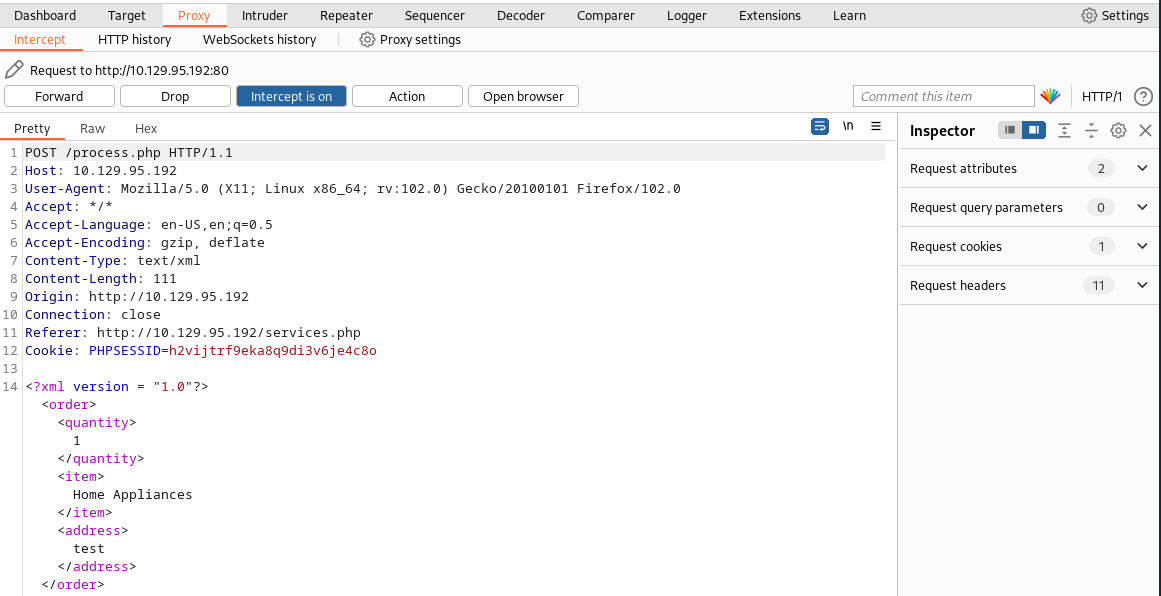Screen dimensions: 1161x596
Task: Open the Repeater tab
Action: [346, 15]
